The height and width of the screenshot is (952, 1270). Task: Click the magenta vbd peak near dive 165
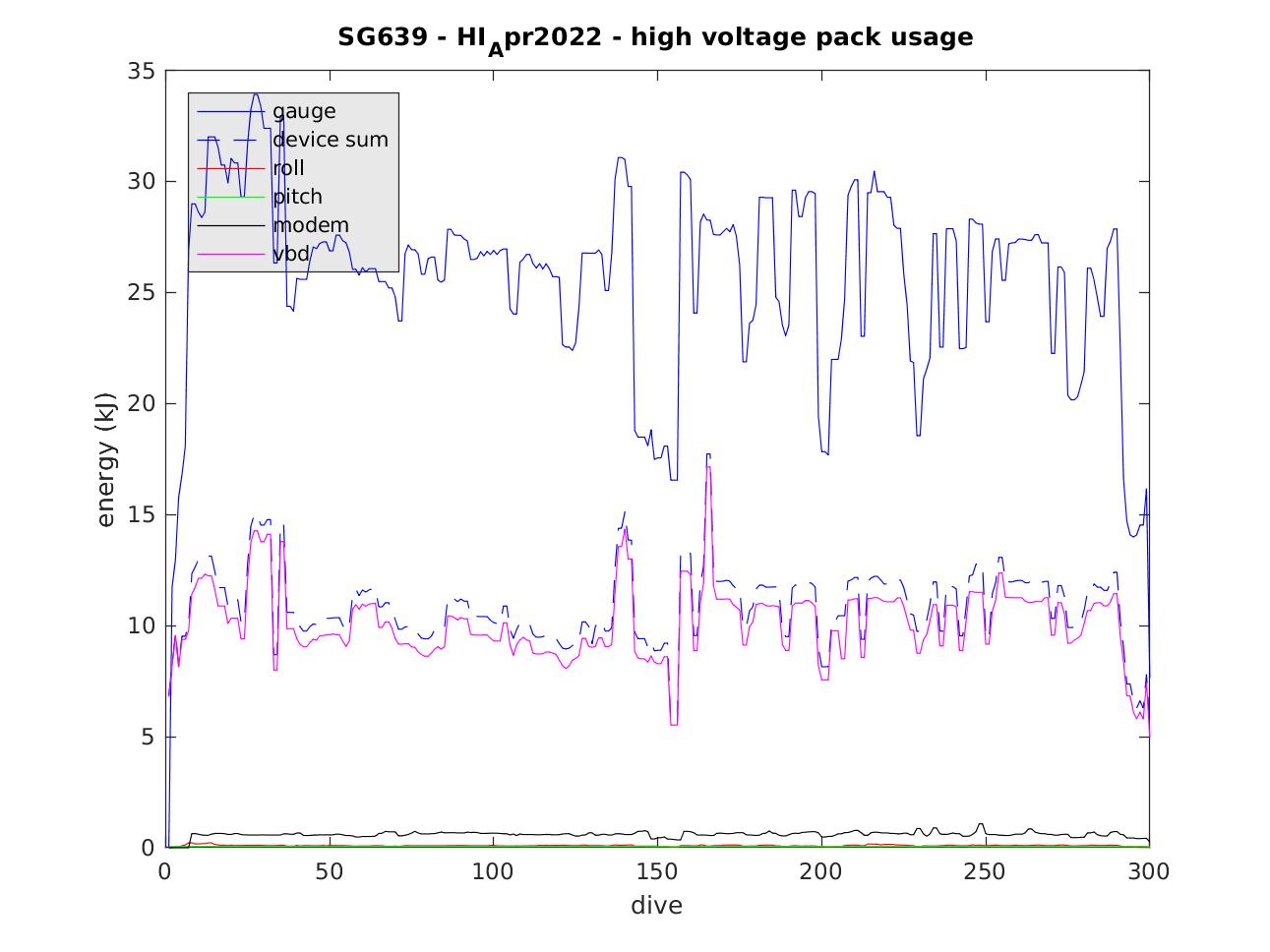707,469
